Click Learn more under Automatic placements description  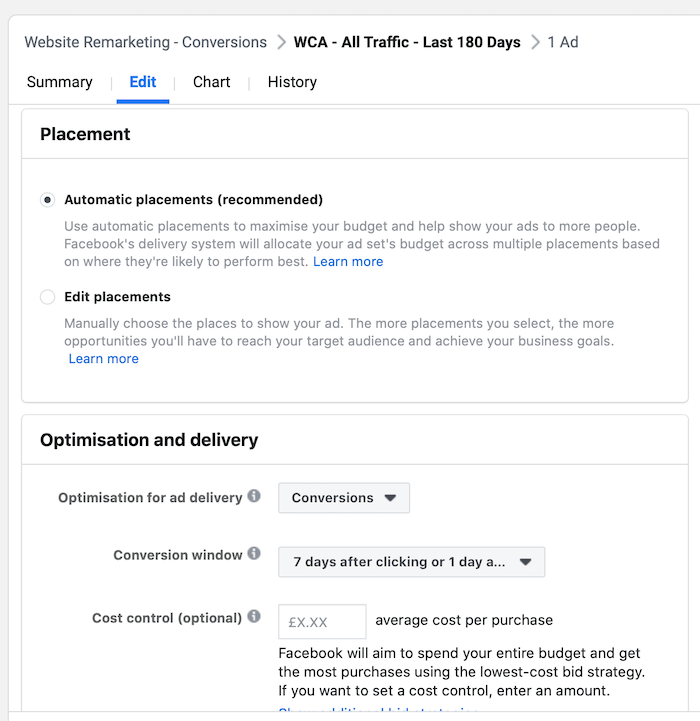coord(348,262)
